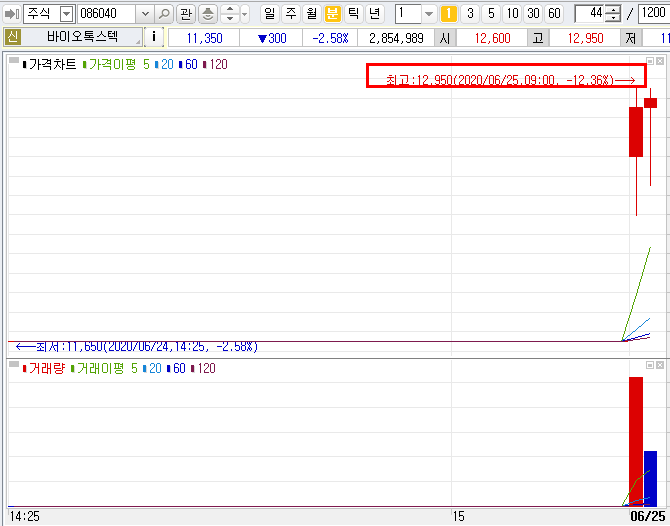Click the displayed bar count field 44
Viewport: 670px width, 526px height.
(590, 14)
